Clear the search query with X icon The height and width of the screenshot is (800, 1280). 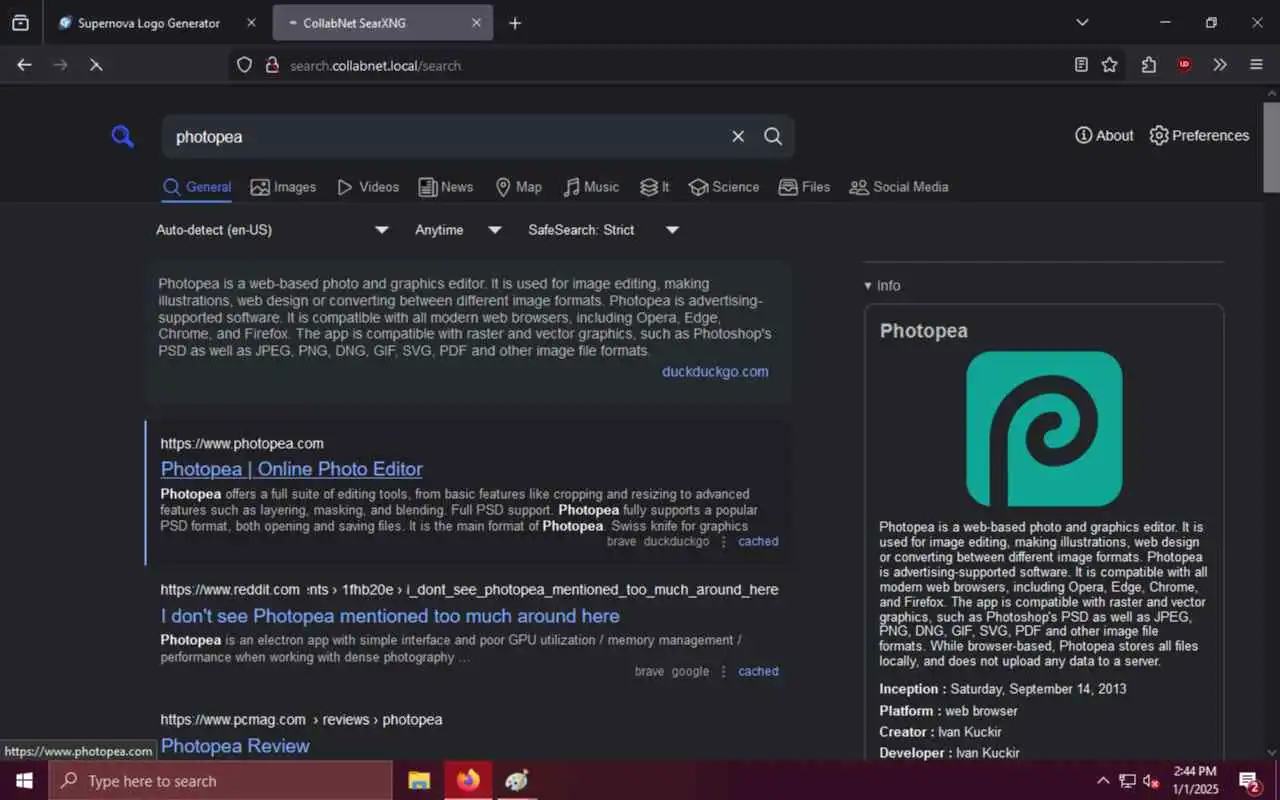click(738, 137)
